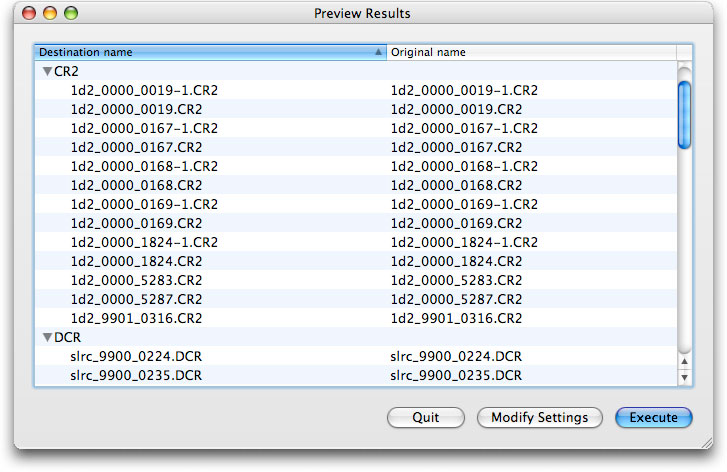Sort by Destination name column header

pos(210,52)
